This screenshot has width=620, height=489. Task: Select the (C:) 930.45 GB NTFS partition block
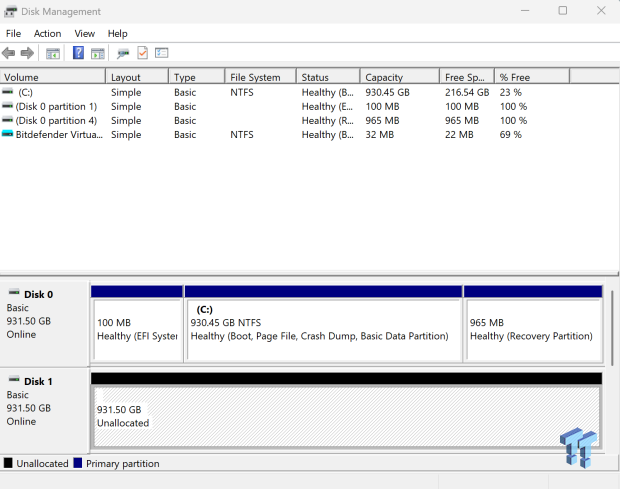click(x=323, y=324)
